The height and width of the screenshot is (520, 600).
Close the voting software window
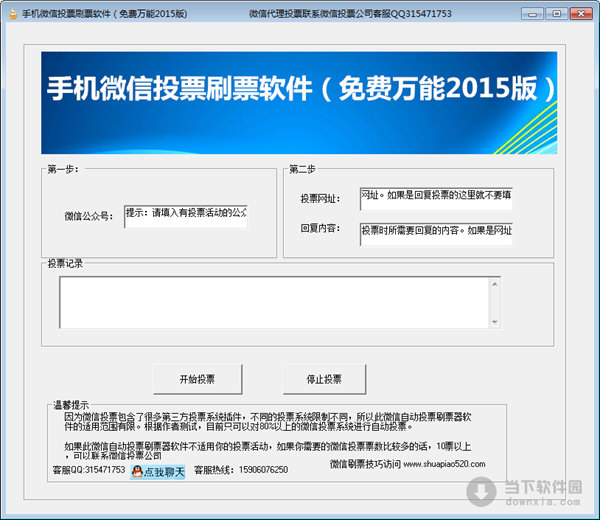pos(581,14)
